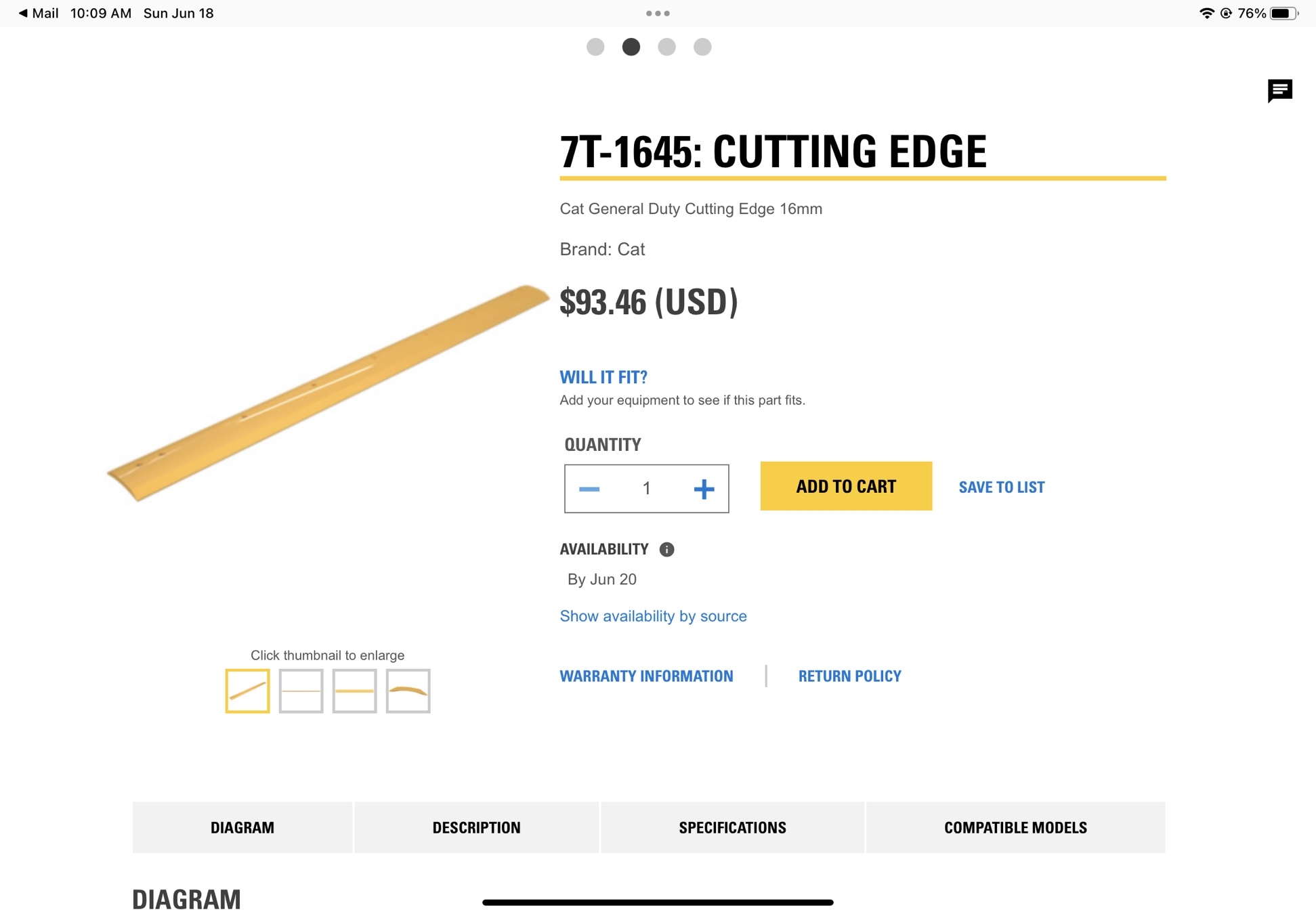
Task: Switch to the Specifications tab
Action: [x=732, y=827]
